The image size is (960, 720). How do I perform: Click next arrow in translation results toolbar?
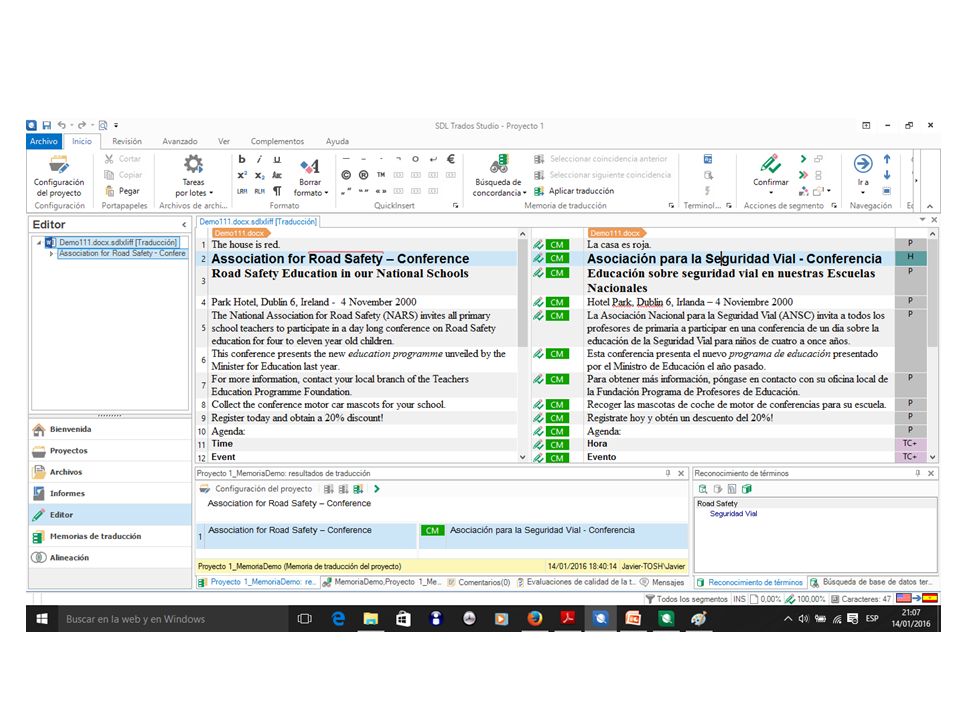377,489
